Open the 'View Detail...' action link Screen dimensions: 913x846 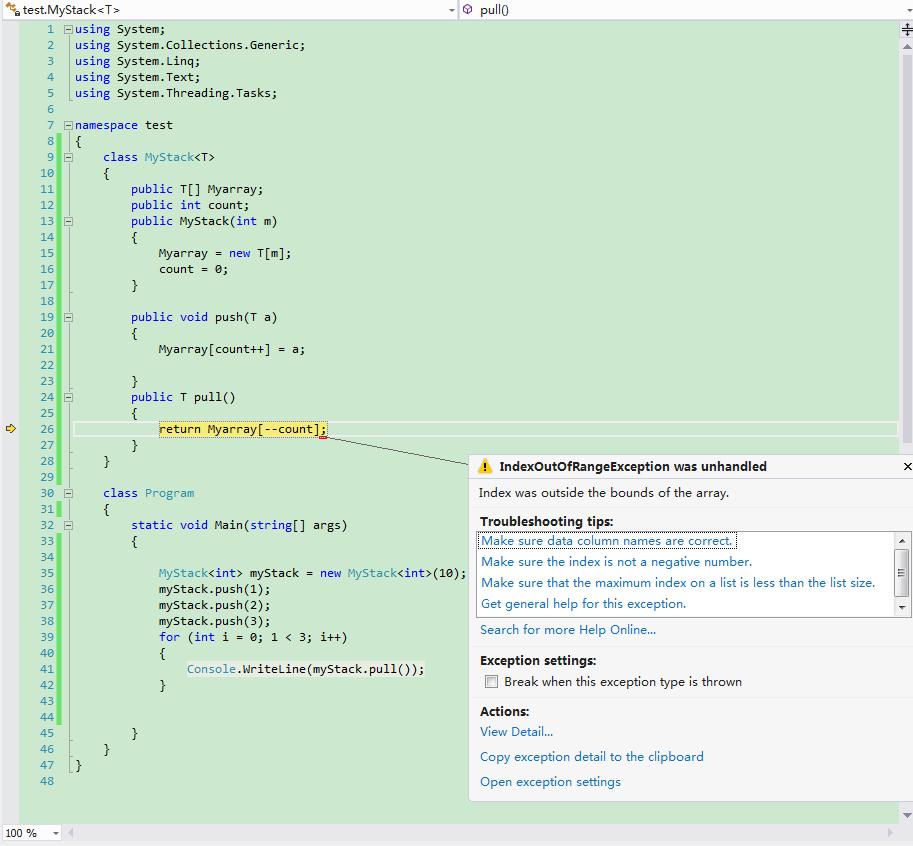click(516, 732)
